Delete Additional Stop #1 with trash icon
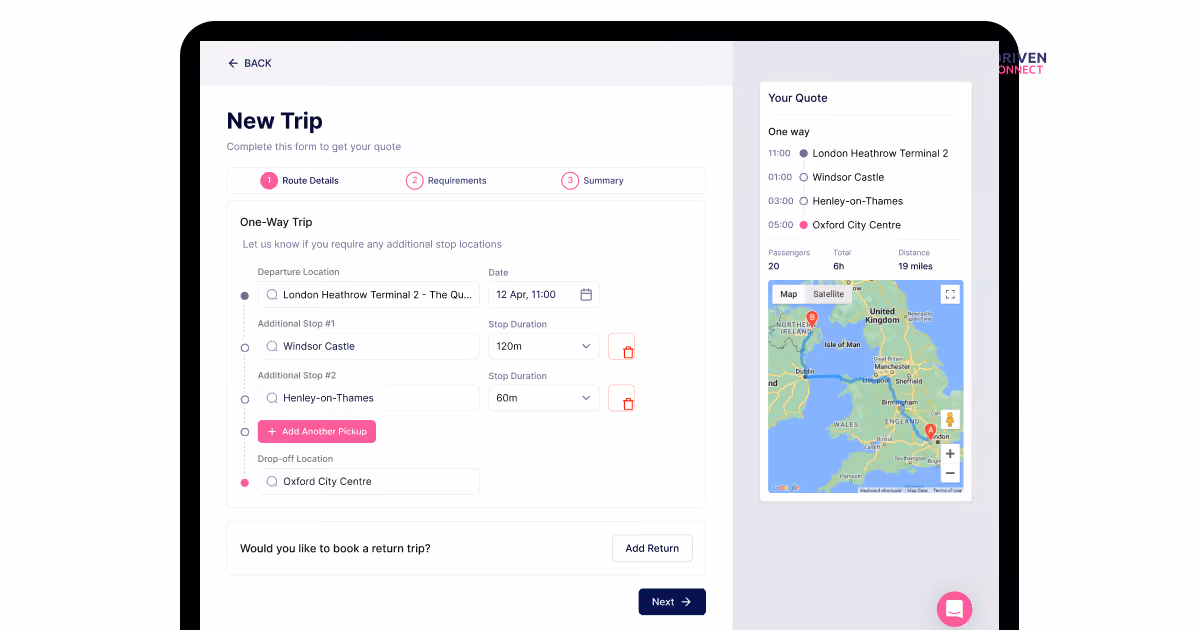The image size is (1200, 630). click(x=622, y=347)
